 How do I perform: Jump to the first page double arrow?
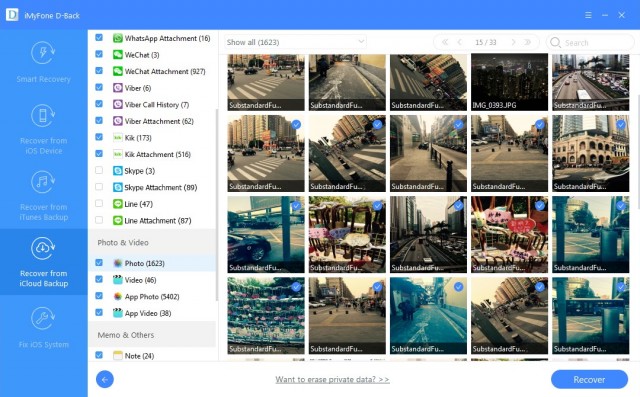(445, 42)
